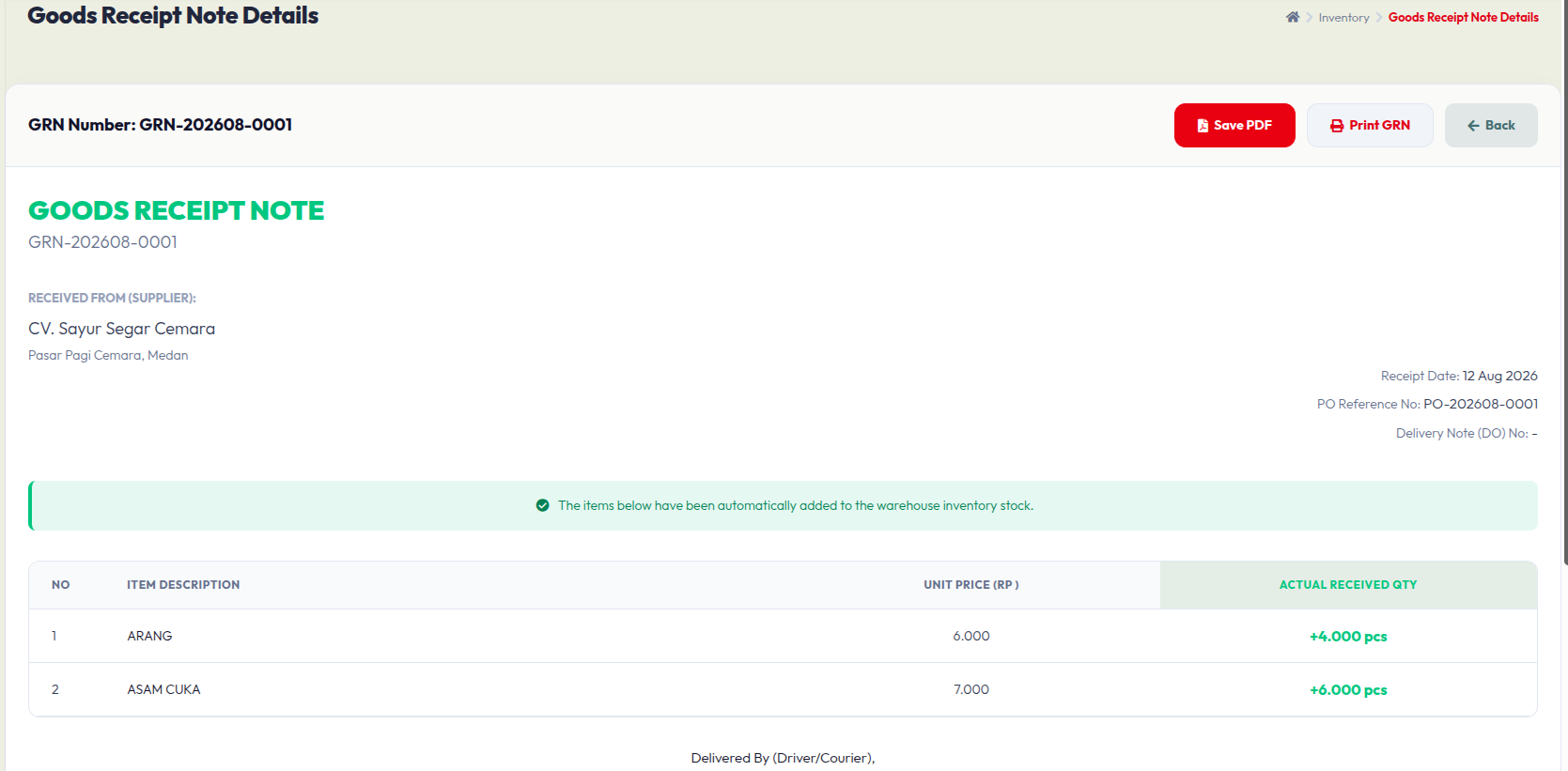Click the ITEM DESCRIPTION column header
This screenshot has width=1568, height=771.
[183, 585]
